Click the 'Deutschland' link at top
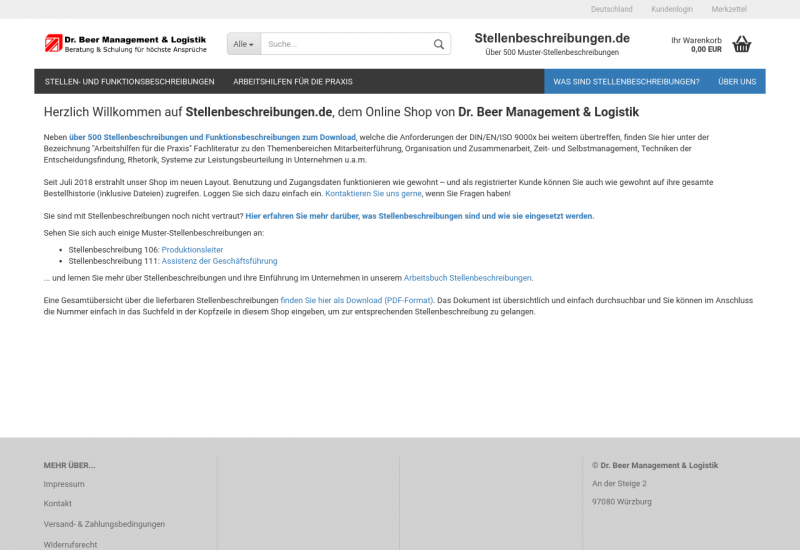The image size is (800, 550). (x=611, y=9)
